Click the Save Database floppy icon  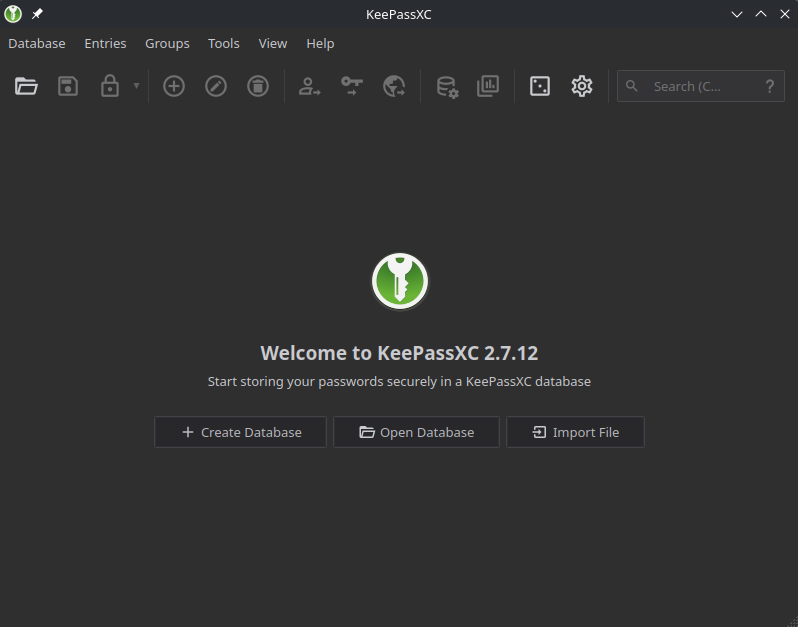68,86
